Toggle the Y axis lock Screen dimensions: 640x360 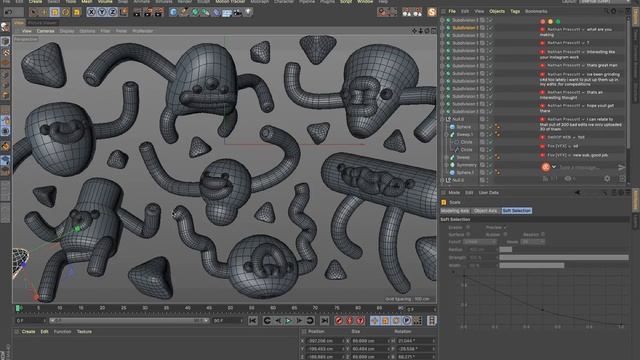(102, 12)
